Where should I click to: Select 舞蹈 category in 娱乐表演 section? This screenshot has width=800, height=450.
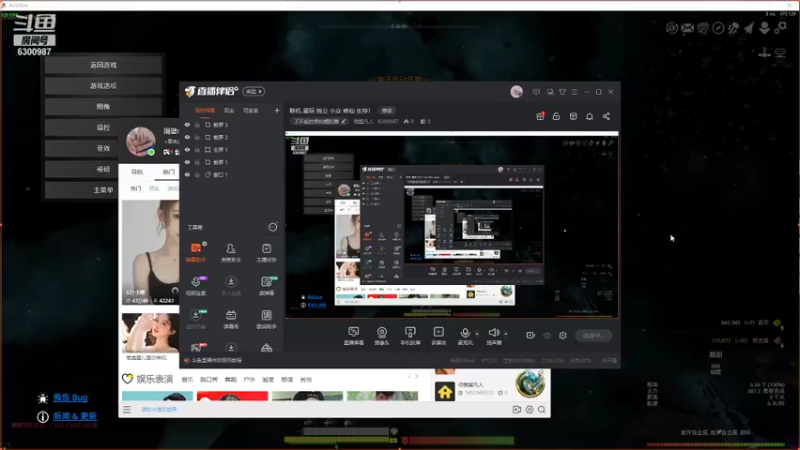[x=231, y=380]
